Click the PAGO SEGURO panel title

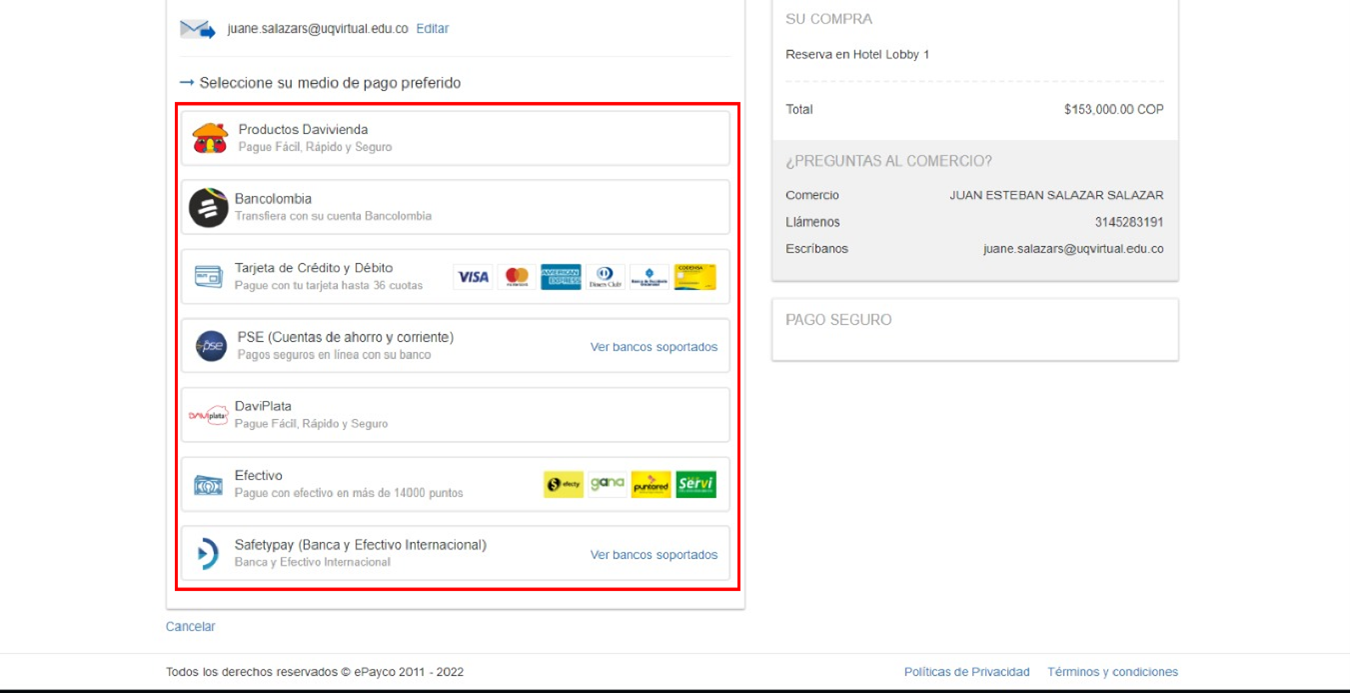[839, 320]
